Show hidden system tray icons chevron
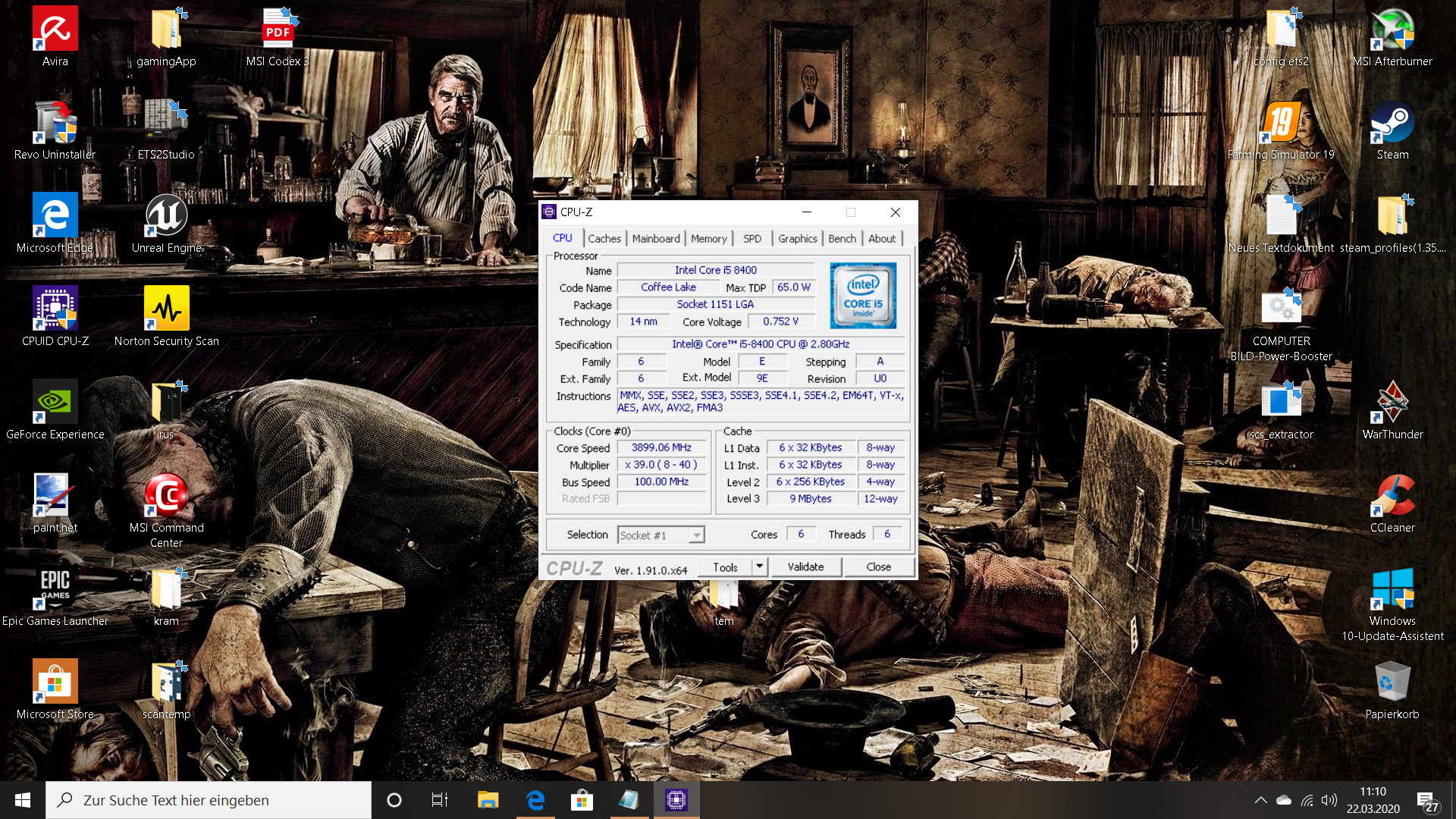The height and width of the screenshot is (819, 1456). tap(1260, 800)
